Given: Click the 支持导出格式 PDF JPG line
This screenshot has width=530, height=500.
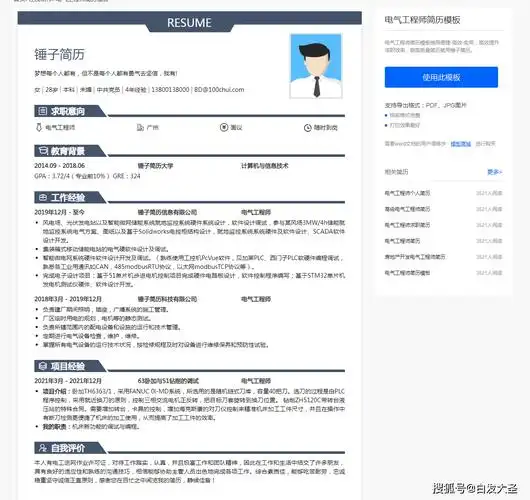Looking at the screenshot, I should (426, 105).
